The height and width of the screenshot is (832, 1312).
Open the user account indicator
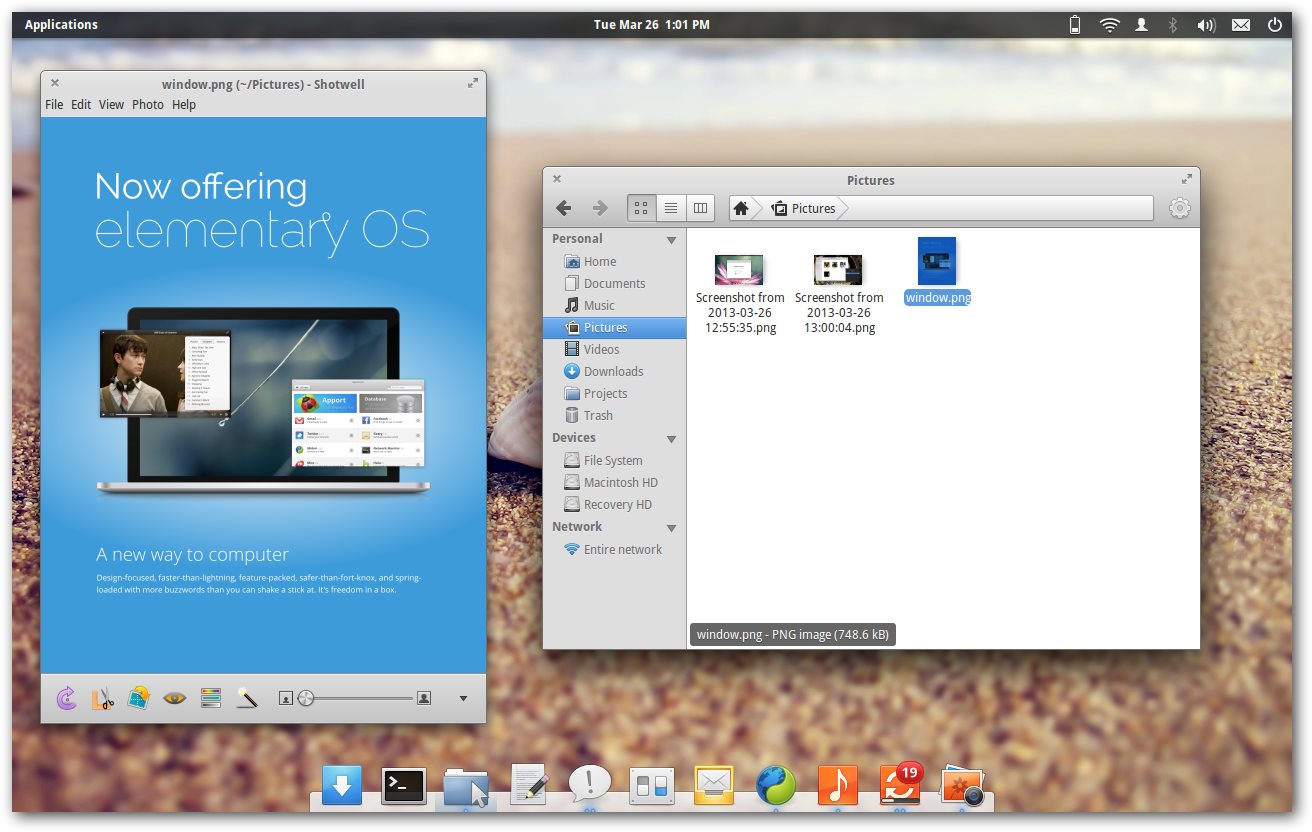[1141, 25]
